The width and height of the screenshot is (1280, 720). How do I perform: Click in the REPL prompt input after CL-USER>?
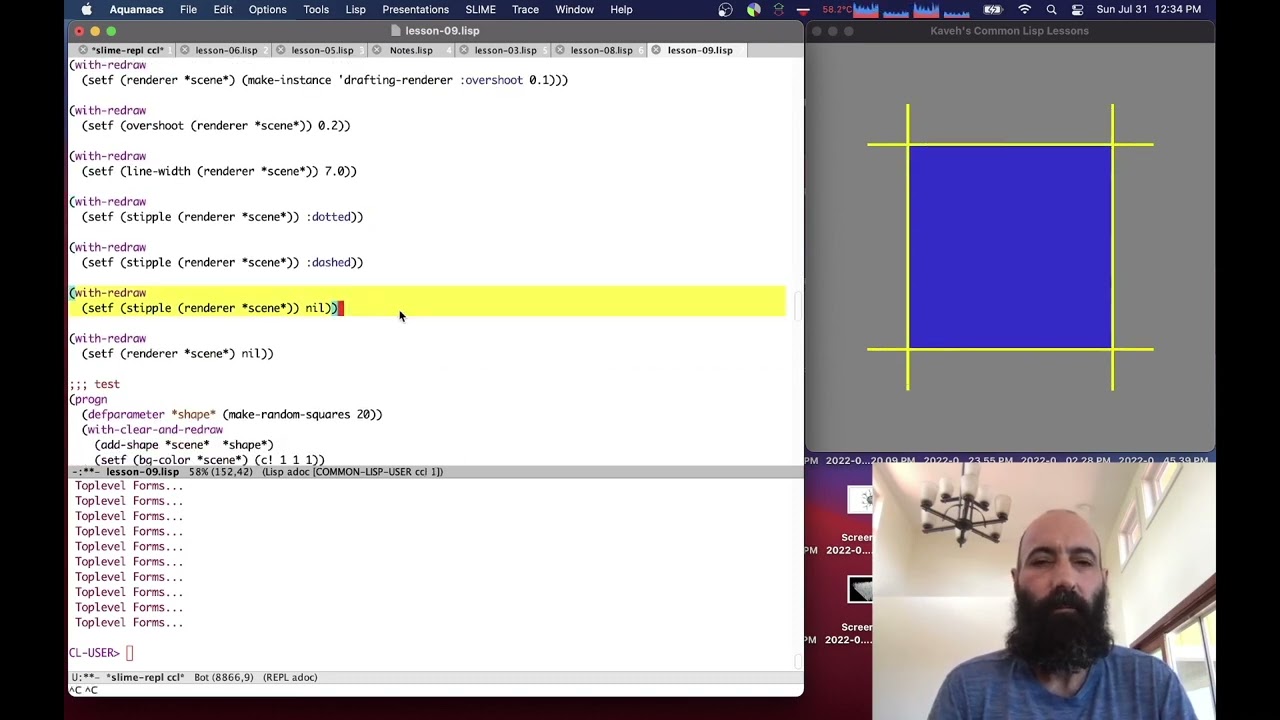(129, 653)
